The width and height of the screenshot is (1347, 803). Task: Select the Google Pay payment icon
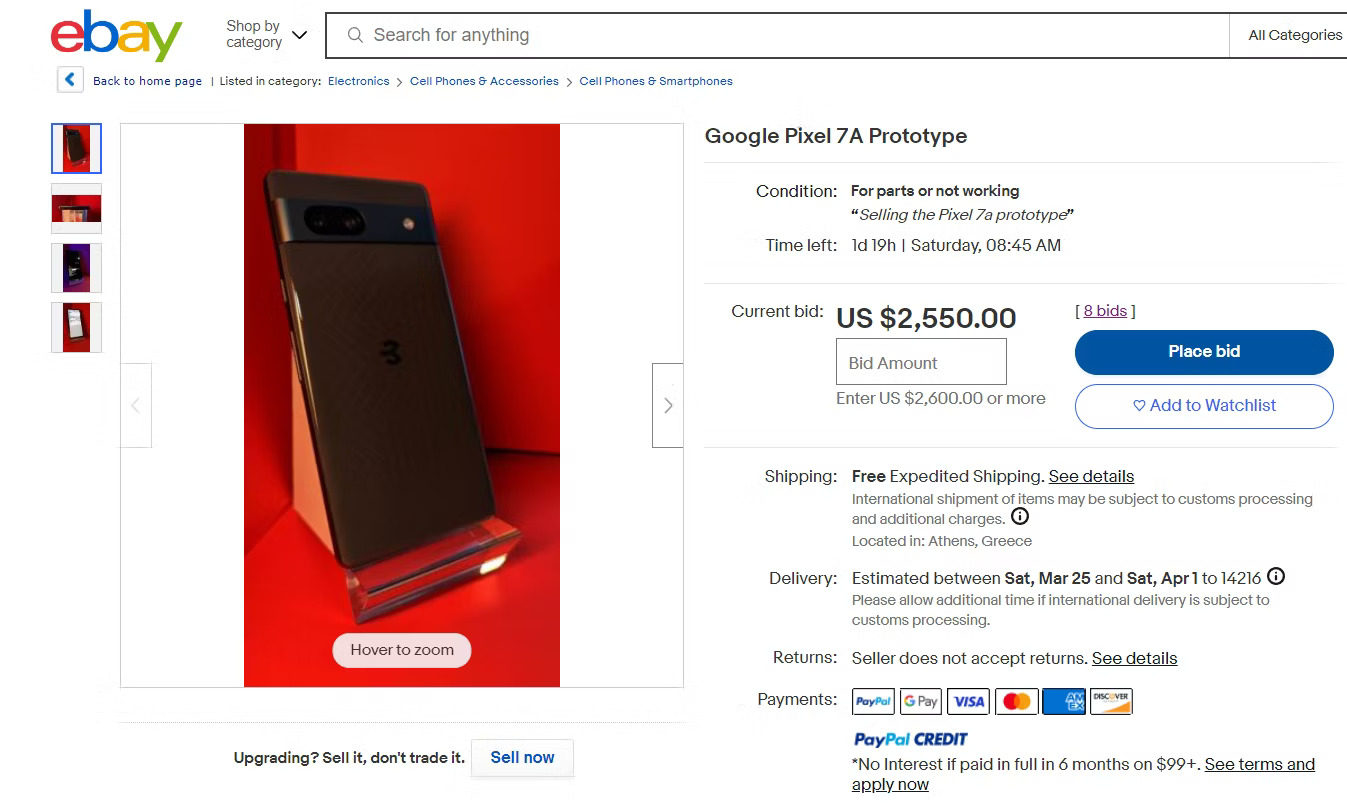[920, 701]
